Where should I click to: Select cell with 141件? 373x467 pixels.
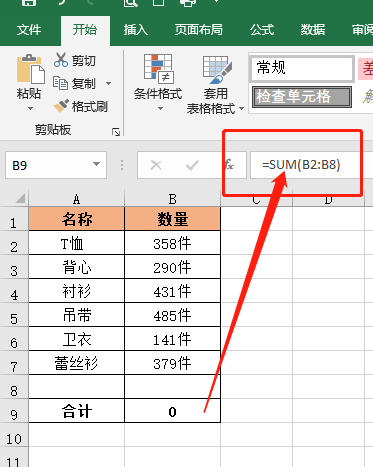point(172,339)
